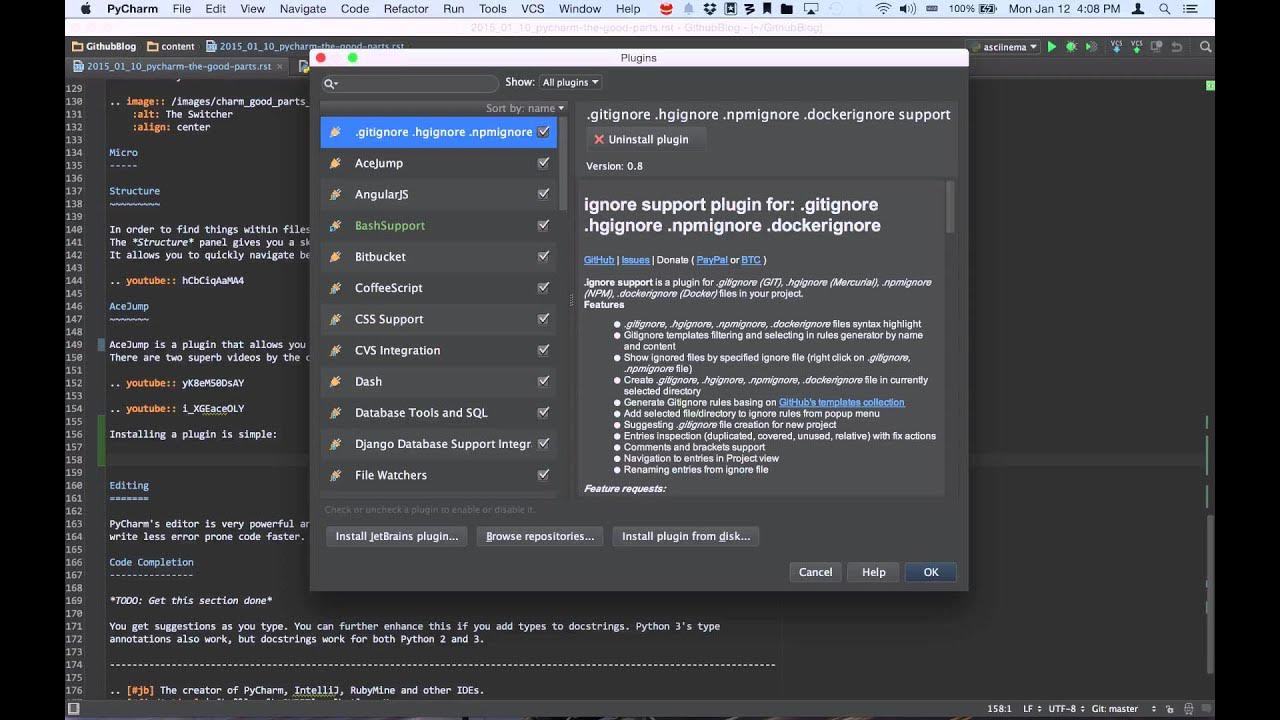
Task: Toggle the BashSupport plugin checkbox
Action: (543, 226)
